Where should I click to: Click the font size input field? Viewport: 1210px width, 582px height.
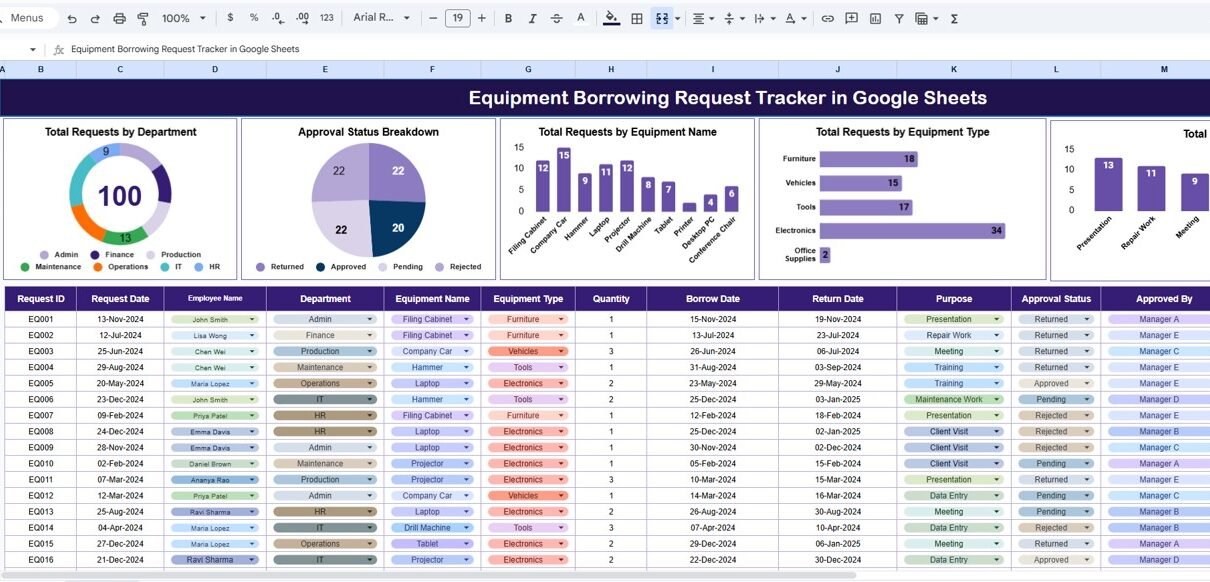pos(457,18)
